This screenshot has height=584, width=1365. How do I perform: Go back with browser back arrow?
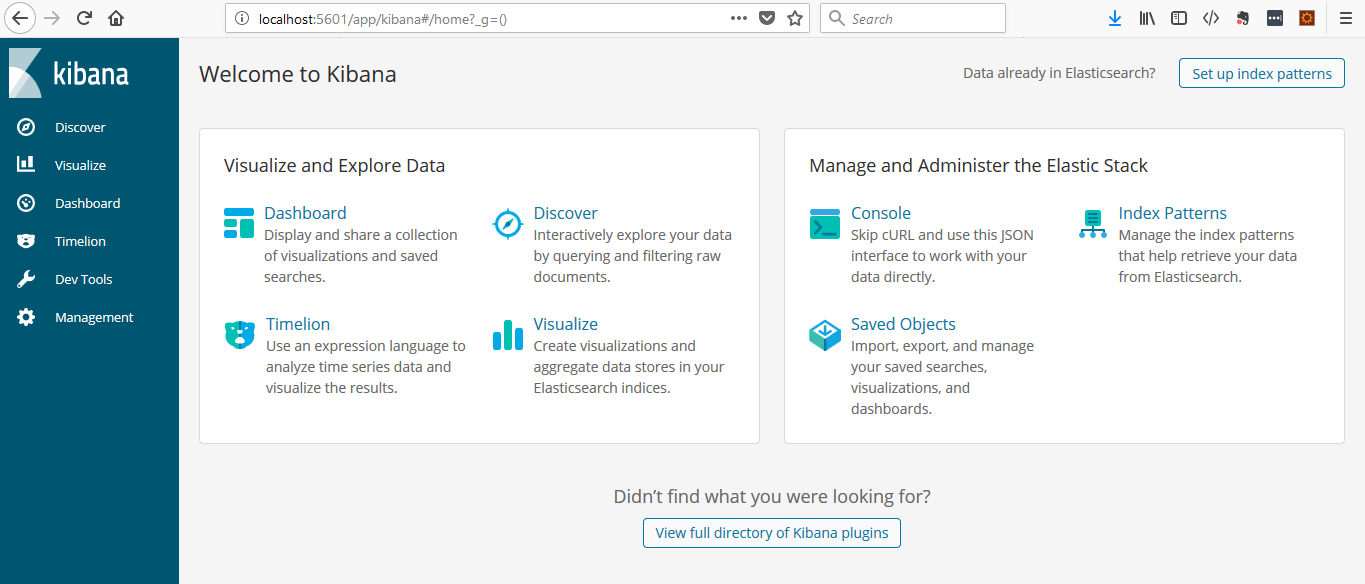21,18
